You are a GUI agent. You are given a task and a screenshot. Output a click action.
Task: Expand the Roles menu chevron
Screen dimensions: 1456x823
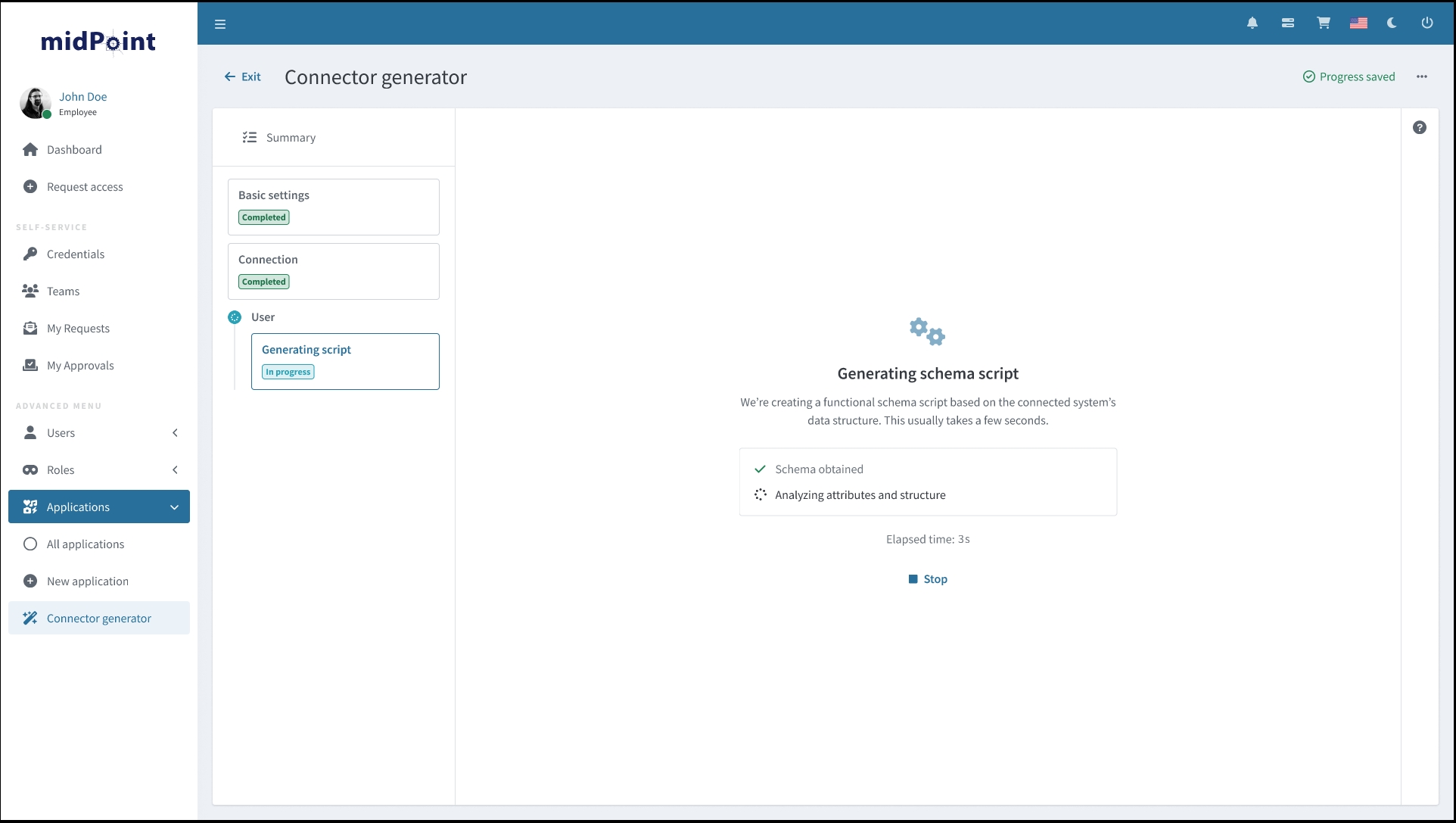click(175, 469)
